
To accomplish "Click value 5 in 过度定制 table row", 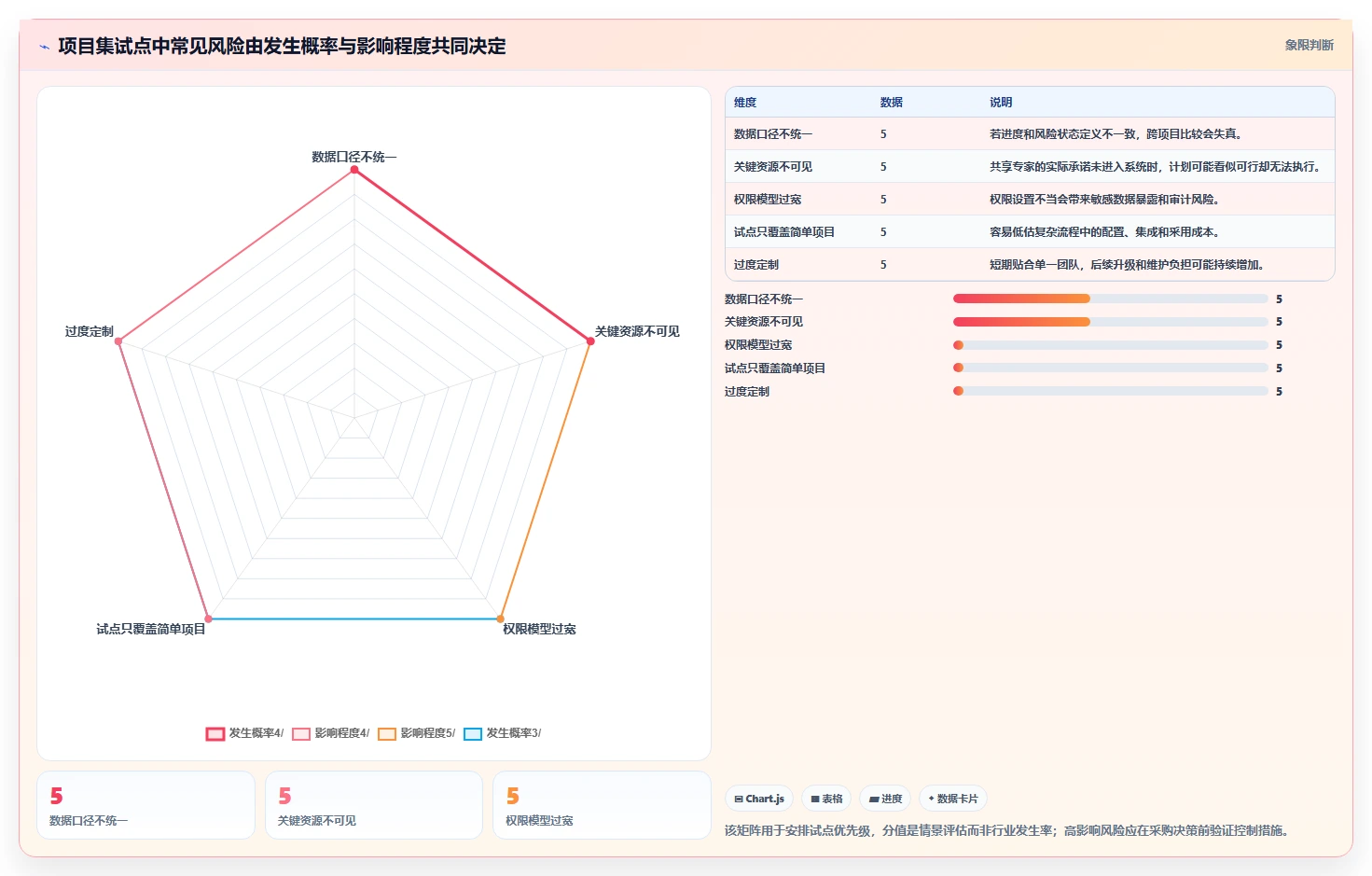I will (x=883, y=265).
